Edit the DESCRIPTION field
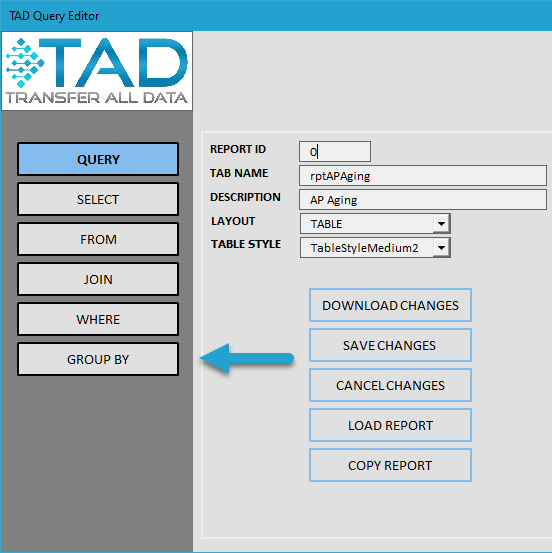The width and height of the screenshot is (552, 553). (x=423, y=200)
